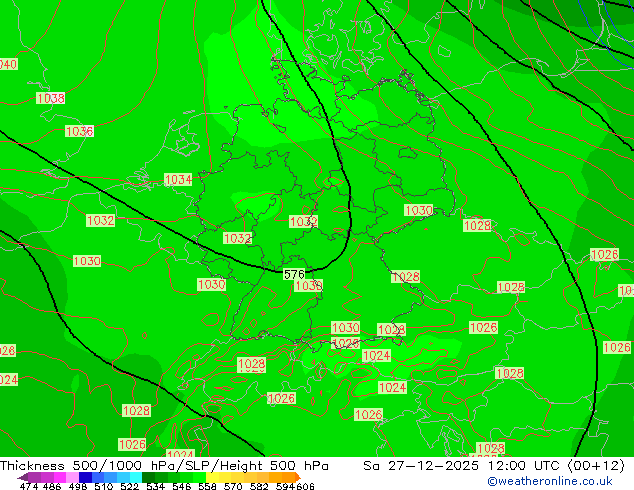Click the purple arrow start of the color scale
Image resolution: width=634 pixels, height=490 pixels.
(x=23, y=477)
